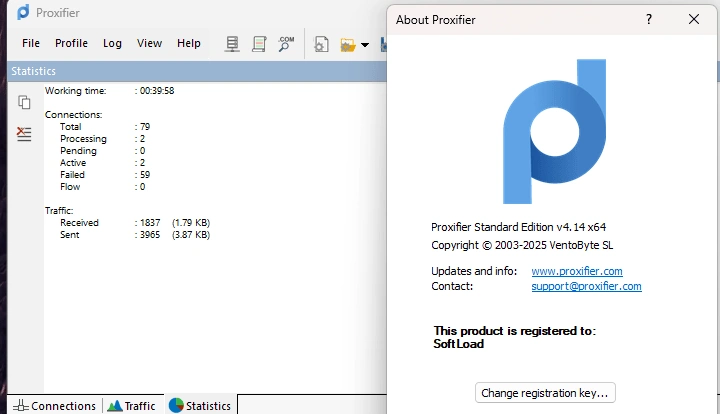Image resolution: width=720 pixels, height=414 pixels.
Task: Open Proxification Rules scroll icon
Action: 259,44
